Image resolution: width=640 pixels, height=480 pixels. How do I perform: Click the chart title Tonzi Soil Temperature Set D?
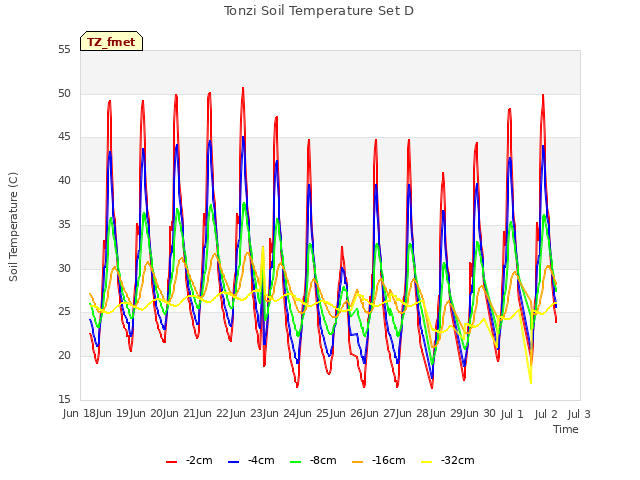(319, 11)
